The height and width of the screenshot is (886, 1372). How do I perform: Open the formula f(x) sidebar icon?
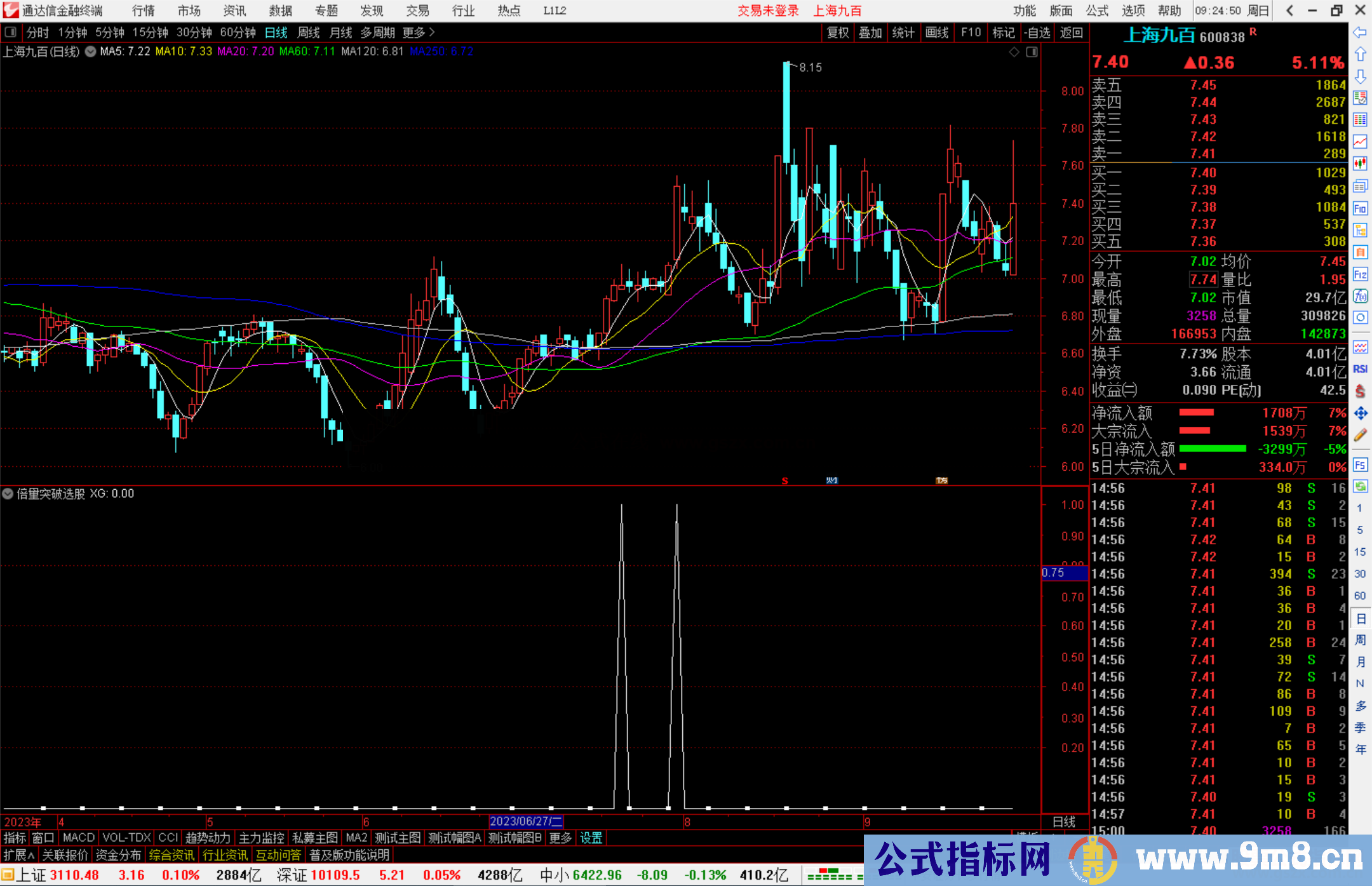coord(1360,296)
